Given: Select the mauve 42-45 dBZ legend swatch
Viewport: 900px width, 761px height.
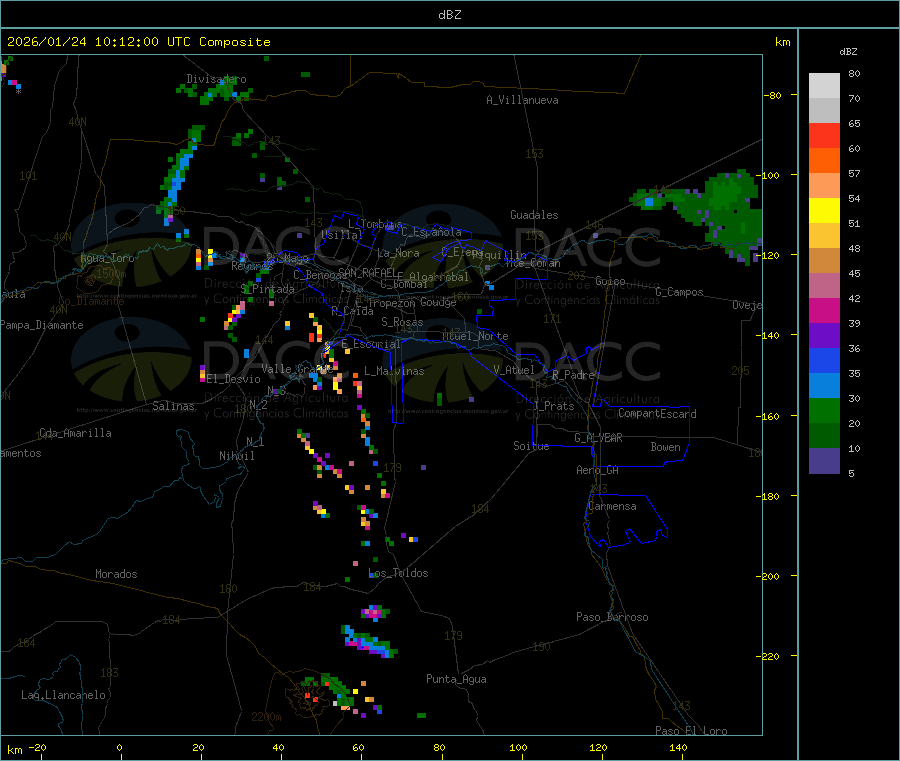Looking at the screenshot, I should point(824,286).
